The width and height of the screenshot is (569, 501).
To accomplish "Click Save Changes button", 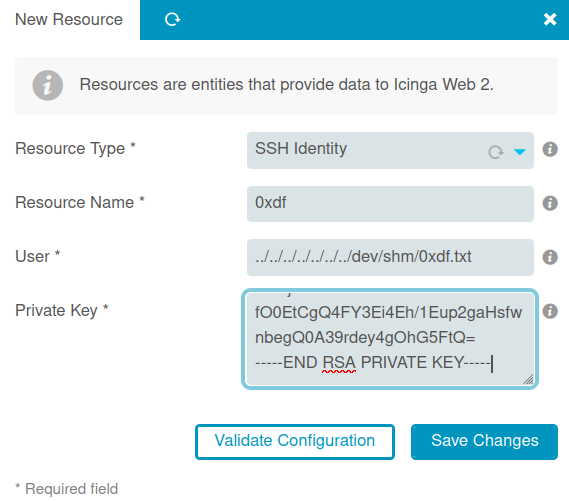I will click(x=484, y=442).
